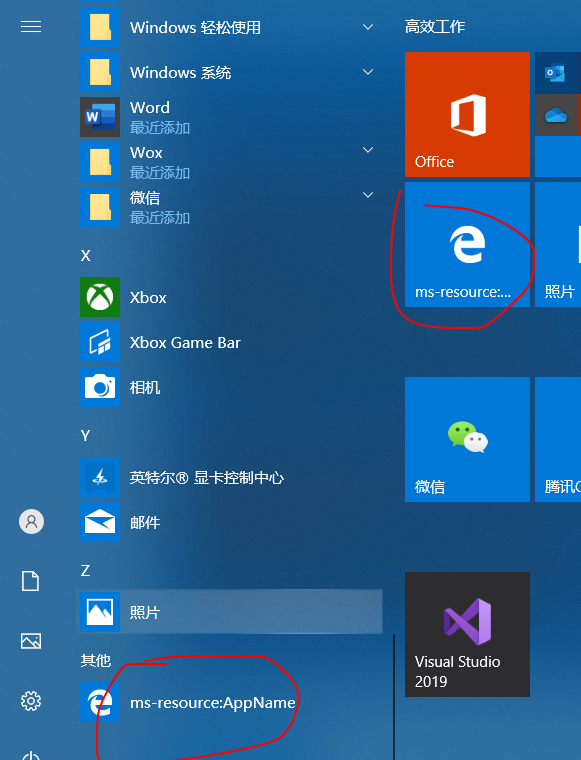581x760 pixels.
Task: Click the 相机 label text
Action: (x=145, y=388)
